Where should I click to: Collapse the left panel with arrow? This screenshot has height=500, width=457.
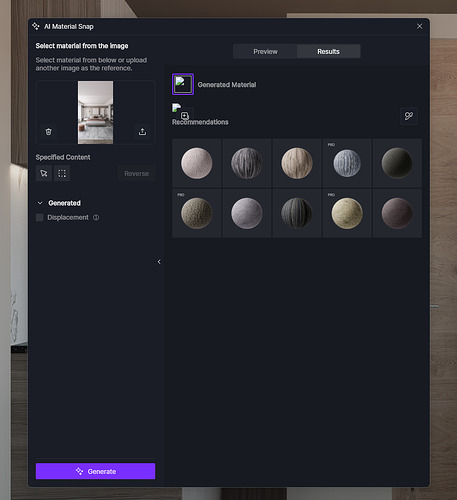159,262
